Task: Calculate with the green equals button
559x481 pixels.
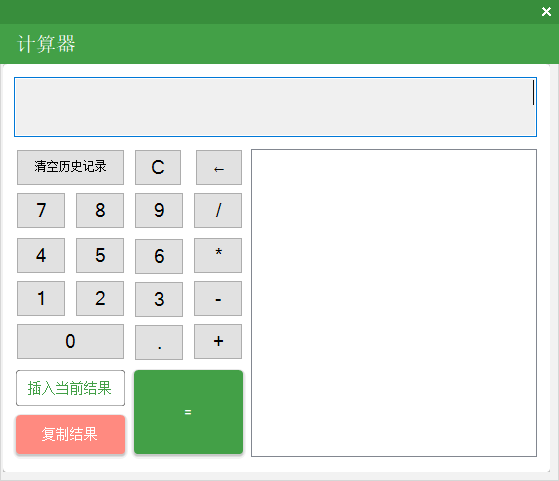Action: 189,412
